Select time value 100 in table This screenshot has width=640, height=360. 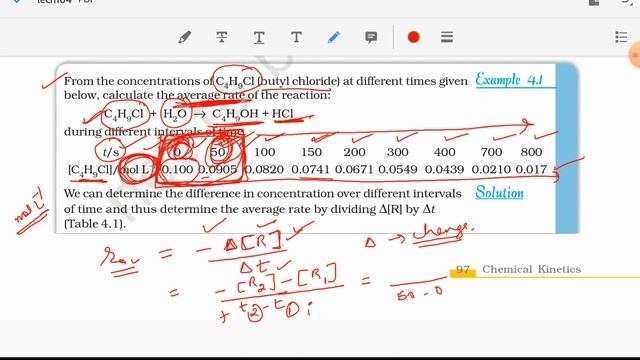point(264,152)
